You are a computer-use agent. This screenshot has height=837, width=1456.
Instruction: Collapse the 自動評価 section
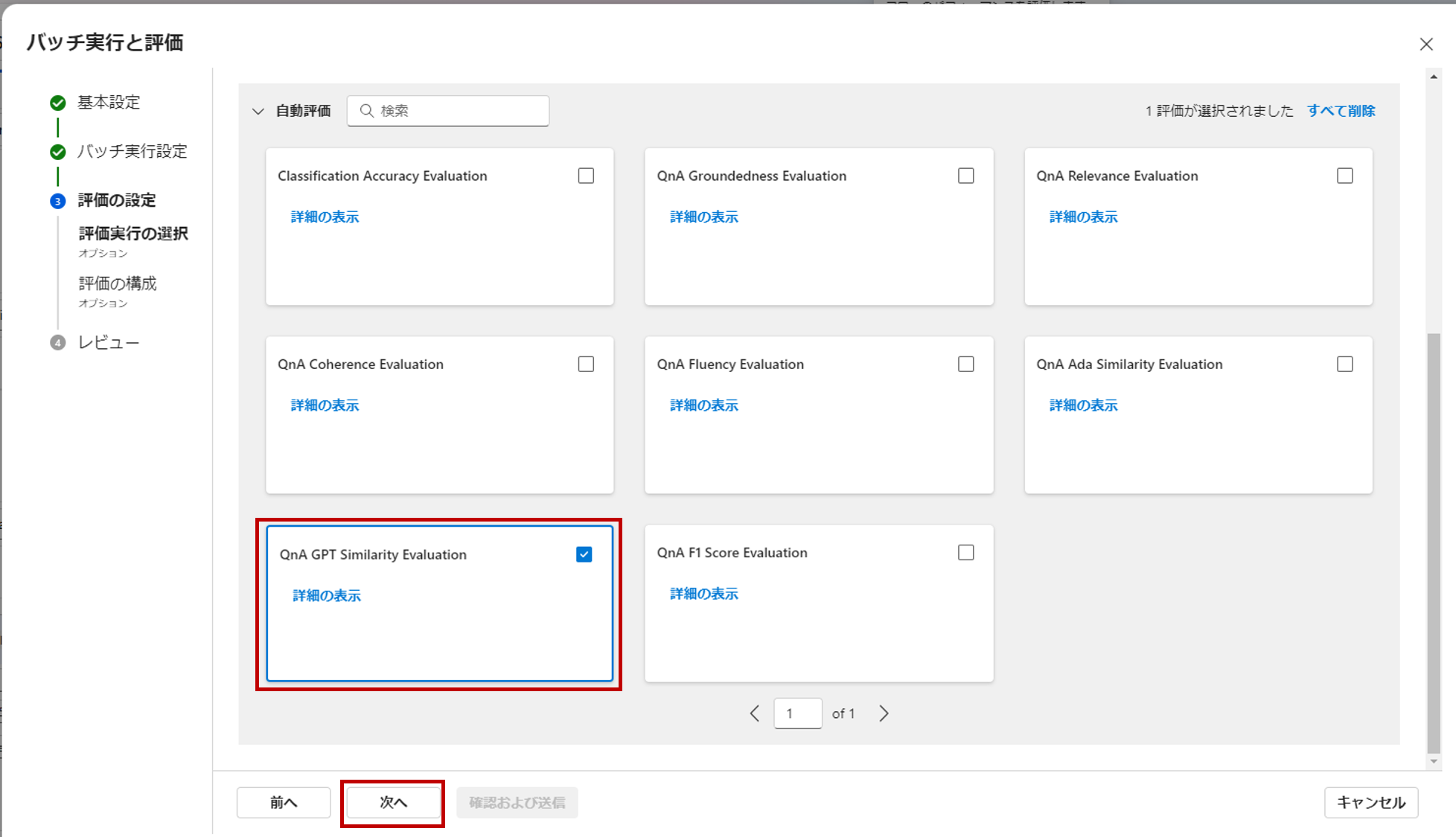click(x=258, y=110)
